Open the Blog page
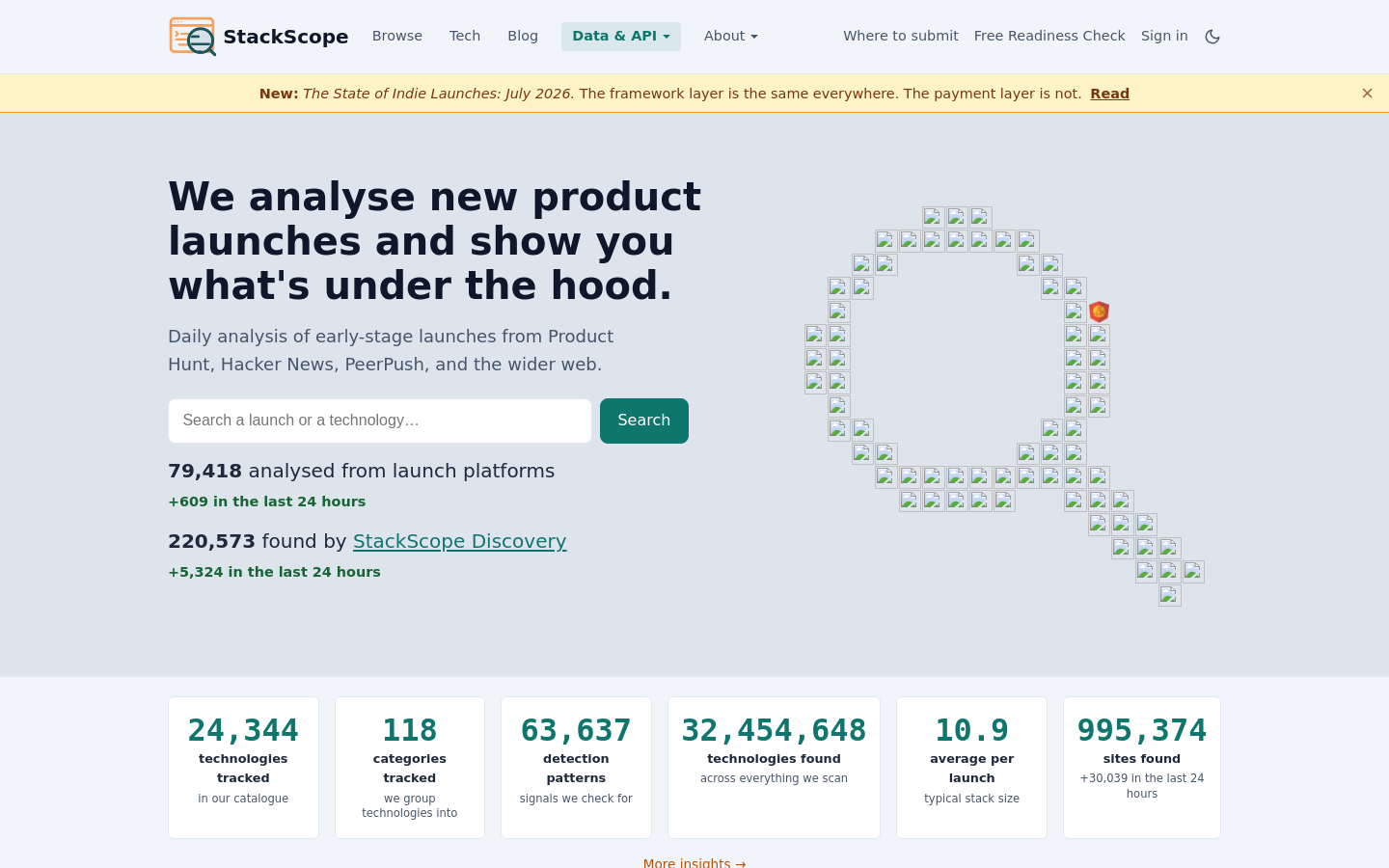 [523, 36]
